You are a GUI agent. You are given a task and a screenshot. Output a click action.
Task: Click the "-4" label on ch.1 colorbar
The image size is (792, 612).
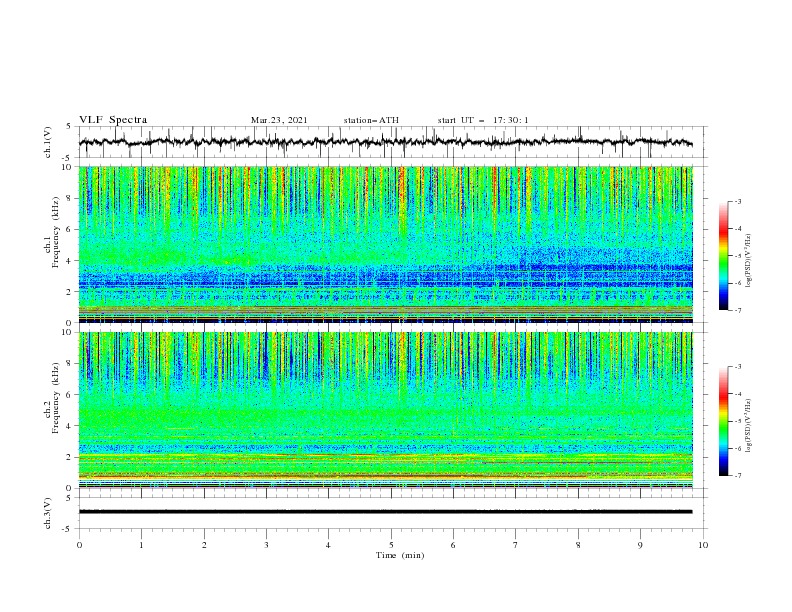pyautogui.click(x=738, y=229)
